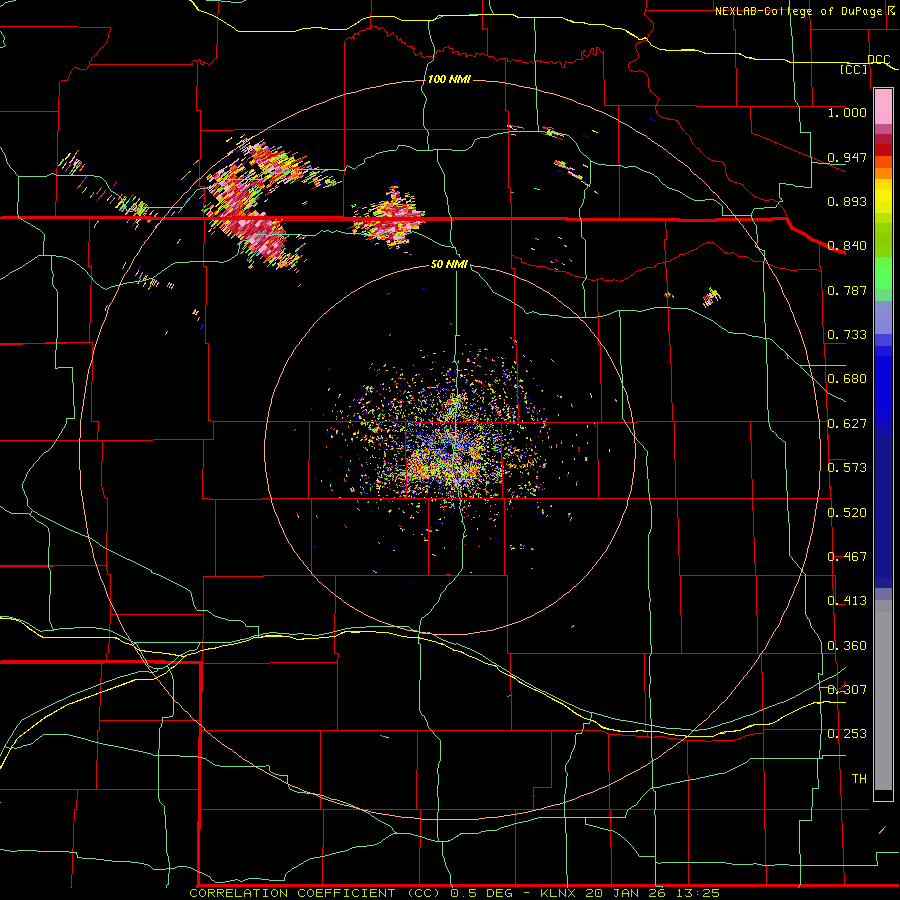Click the KLNX station identifier in caption
900x900 pixels.
pyautogui.click(x=560, y=893)
